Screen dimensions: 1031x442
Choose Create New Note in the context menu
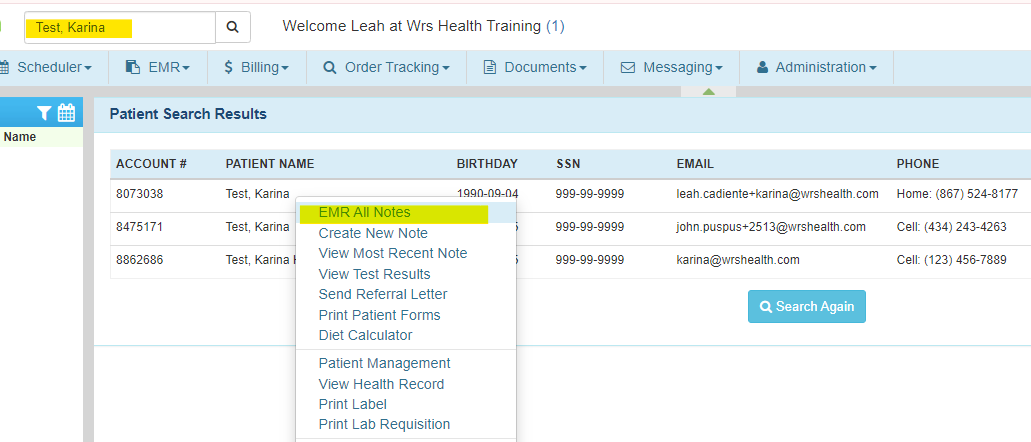click(x=373, y=233)
